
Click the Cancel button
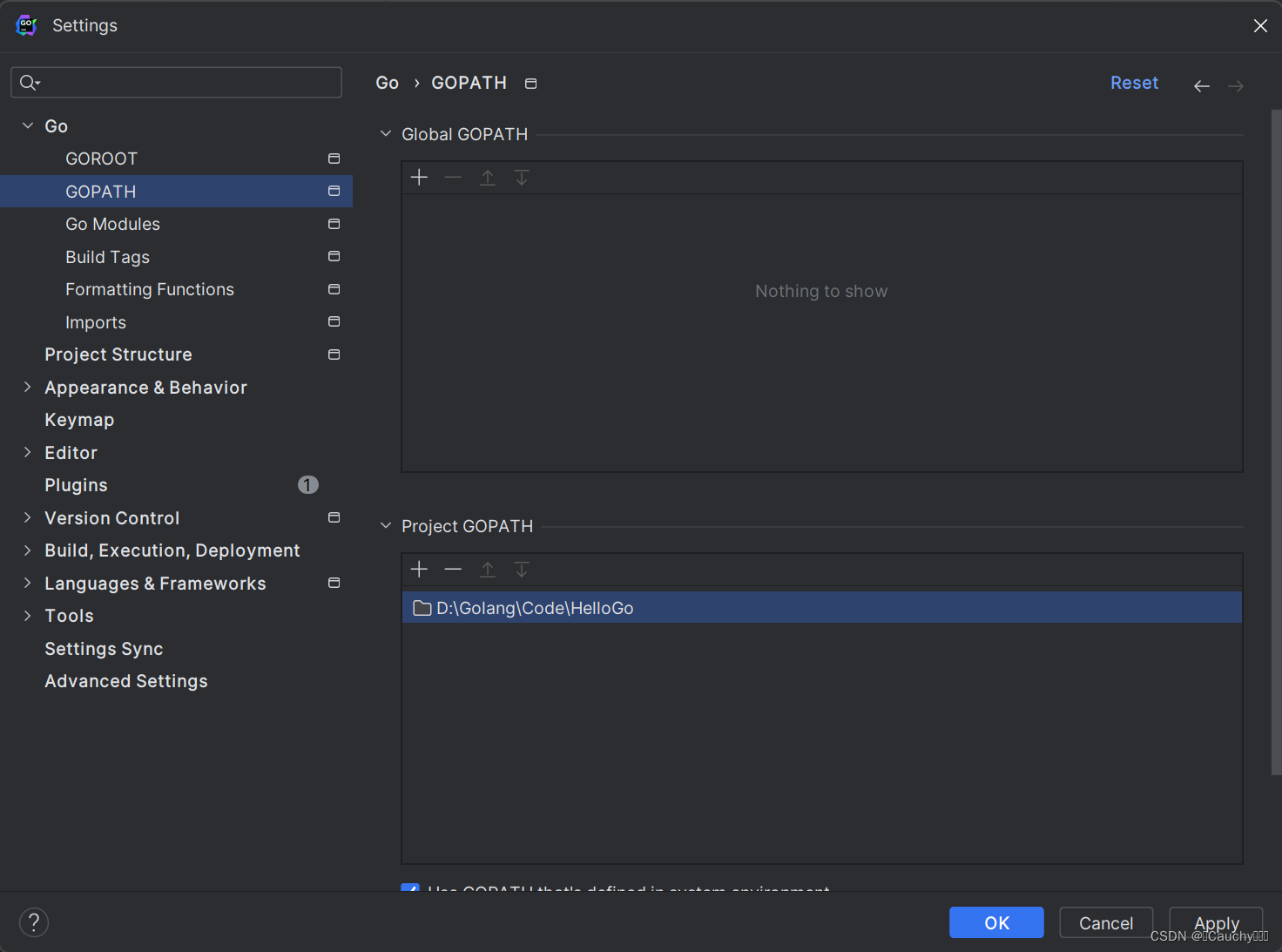tap(1106, 922)
